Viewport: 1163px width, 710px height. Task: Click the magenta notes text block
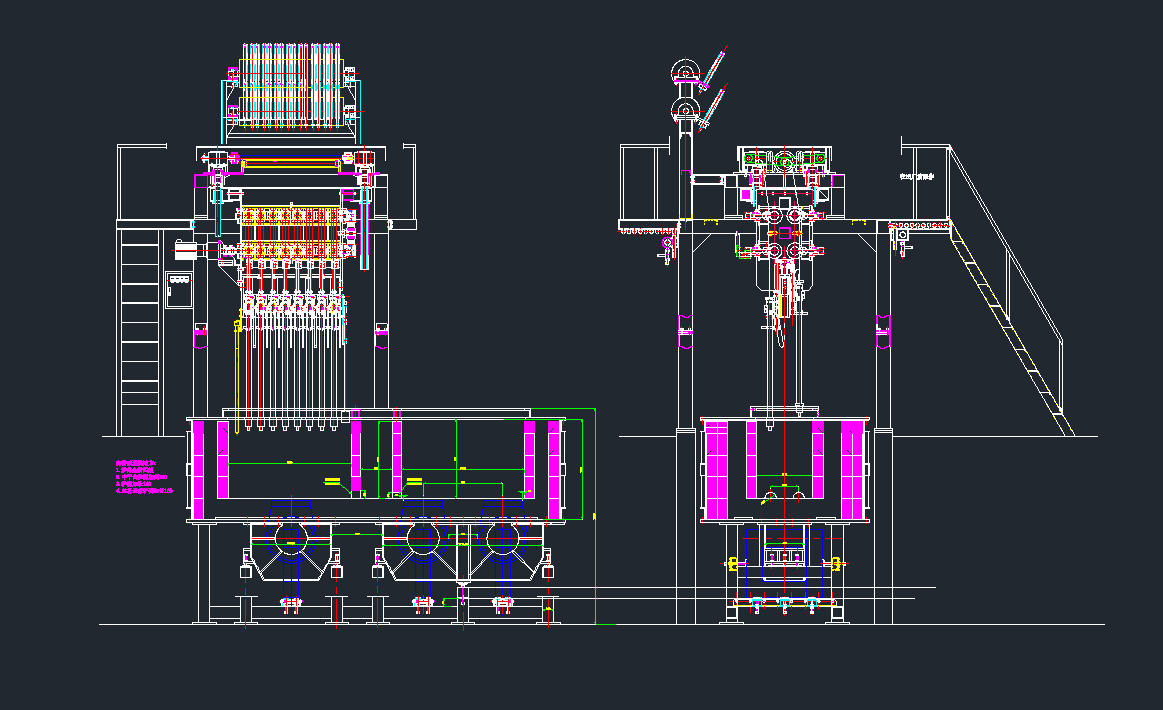[145, 477]
